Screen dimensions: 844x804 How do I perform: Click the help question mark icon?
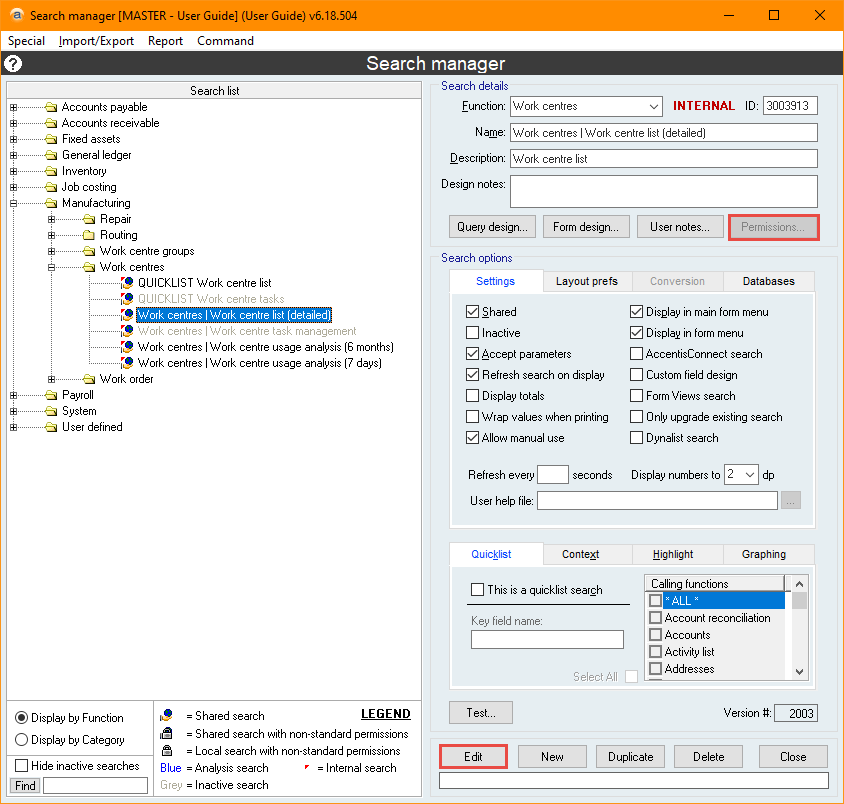point(13,64)
